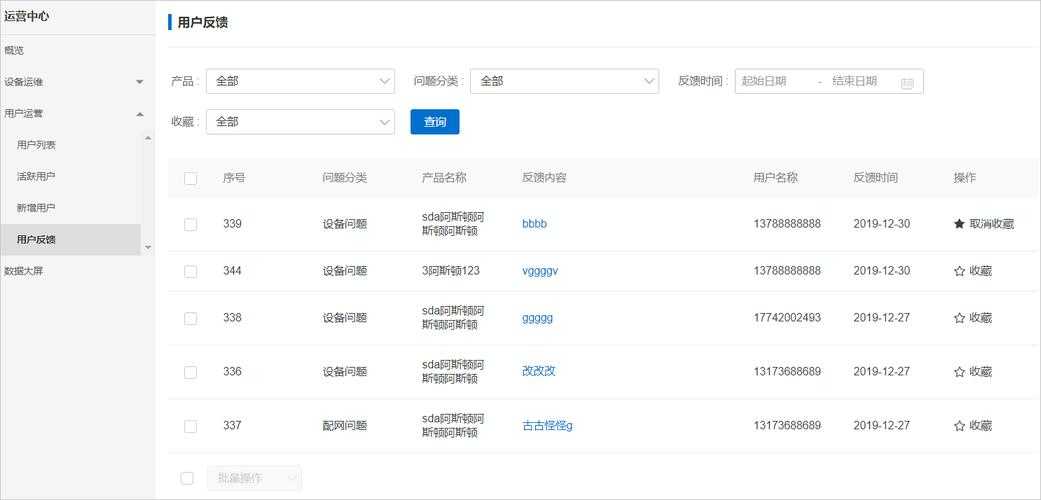Open feedback link ggggg
Image resolution: width=1041 pixels, height=500 pixels.
pyautogui.click(x=537, y=318)
